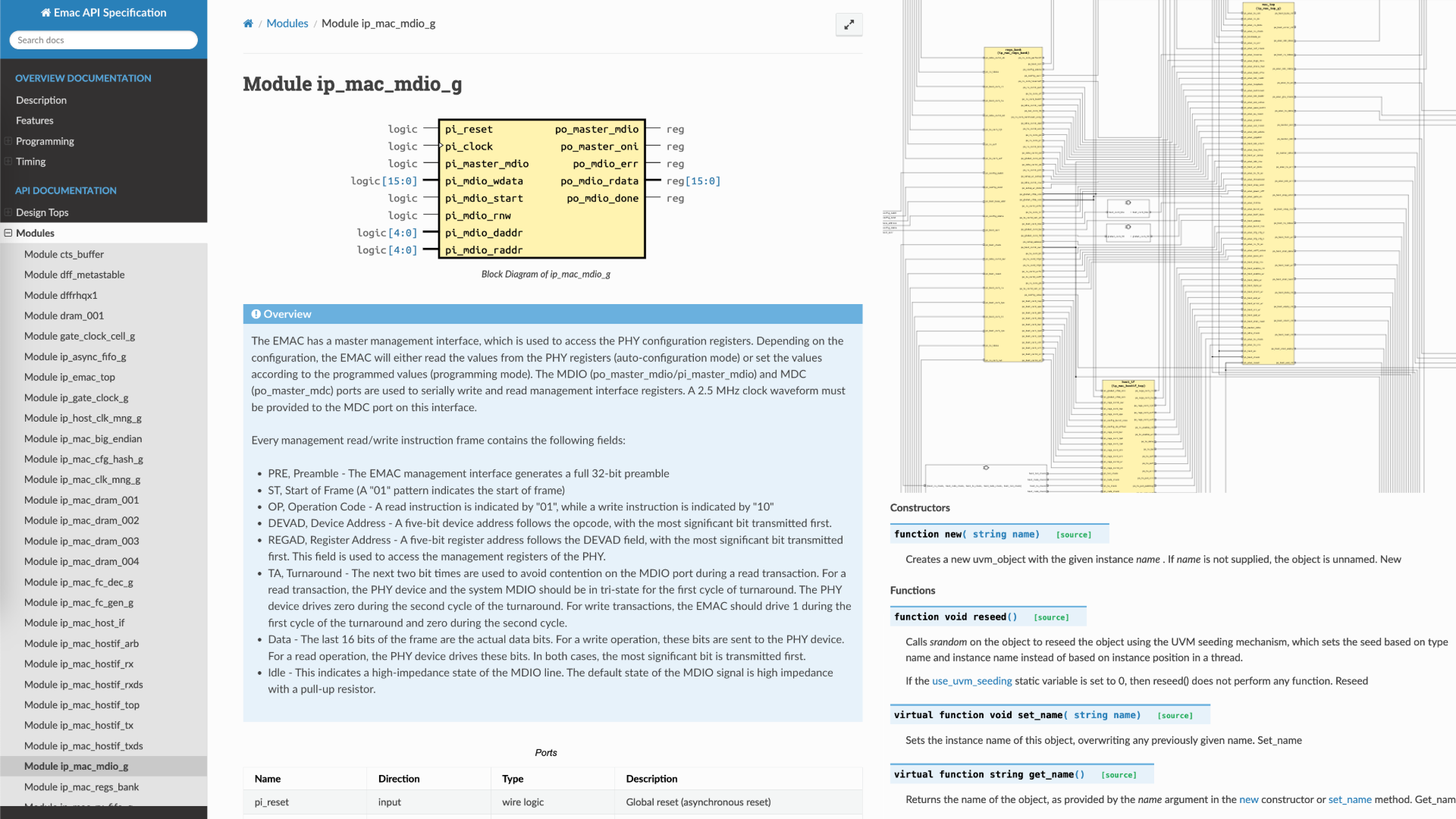Click the search docs input field
1456x819 pixels.
[x=103, y=40]
